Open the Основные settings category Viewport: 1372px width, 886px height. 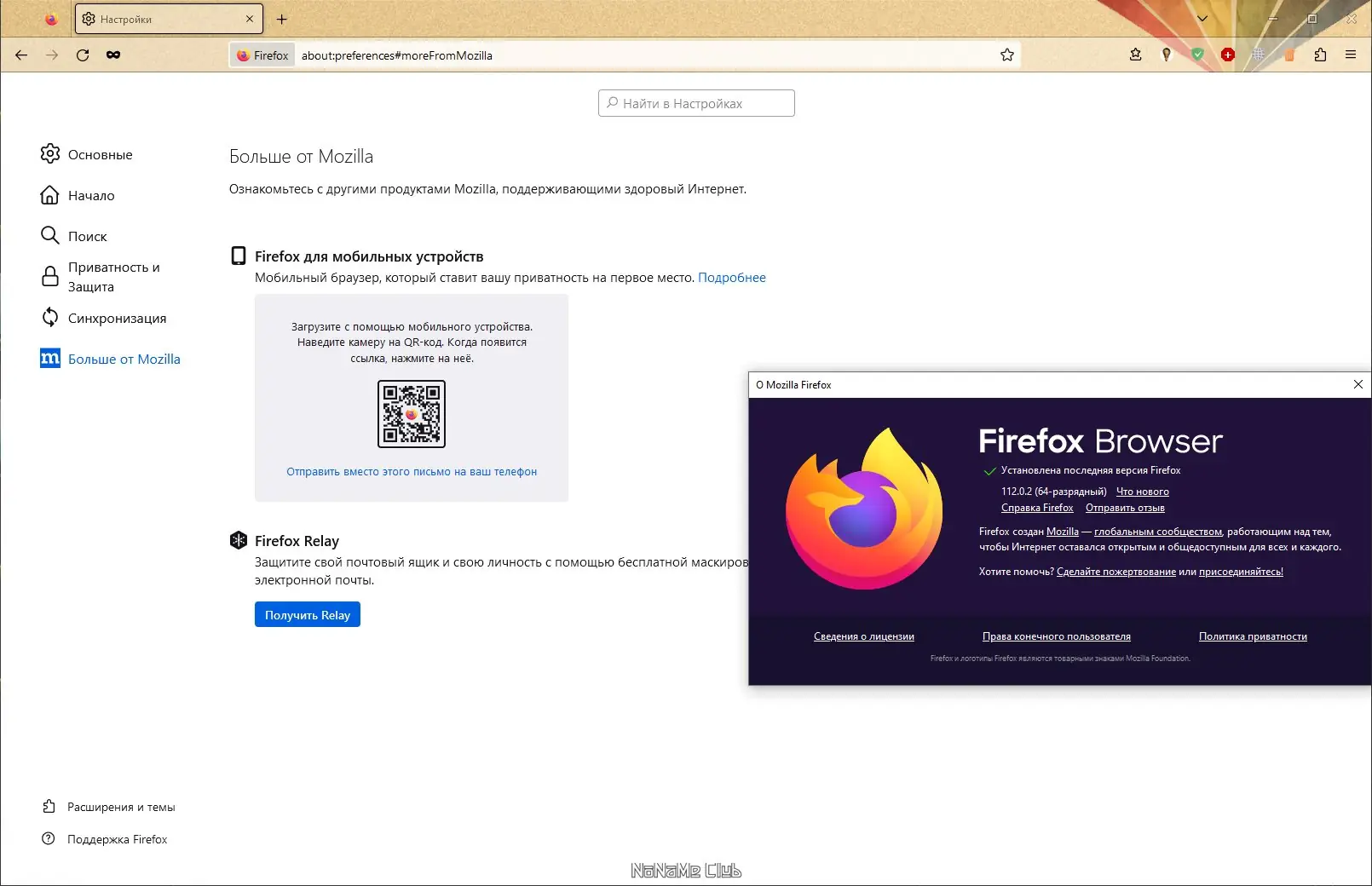click(x=86, y=154)
